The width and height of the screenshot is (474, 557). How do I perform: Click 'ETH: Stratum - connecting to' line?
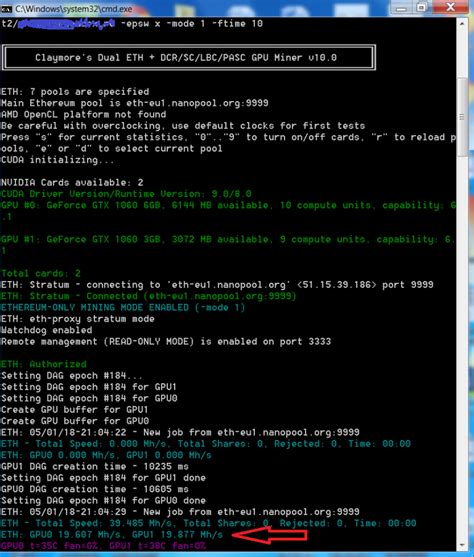tap(217, 285)
